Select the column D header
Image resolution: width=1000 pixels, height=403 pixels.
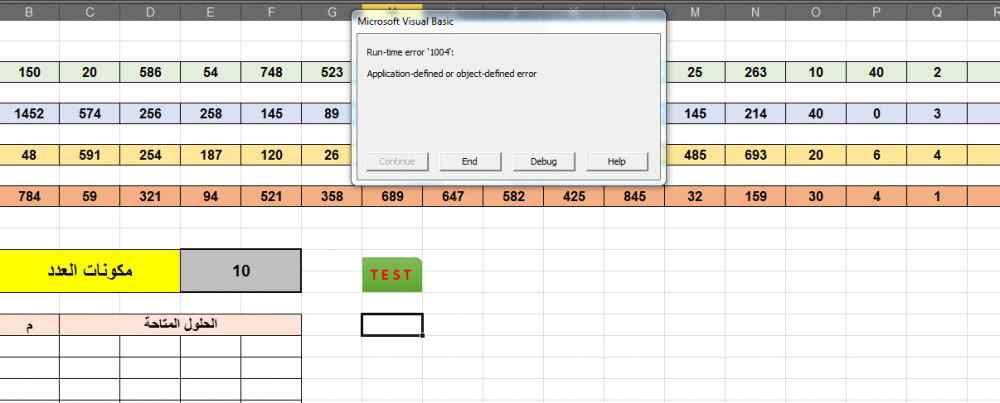tap(150, 12)
